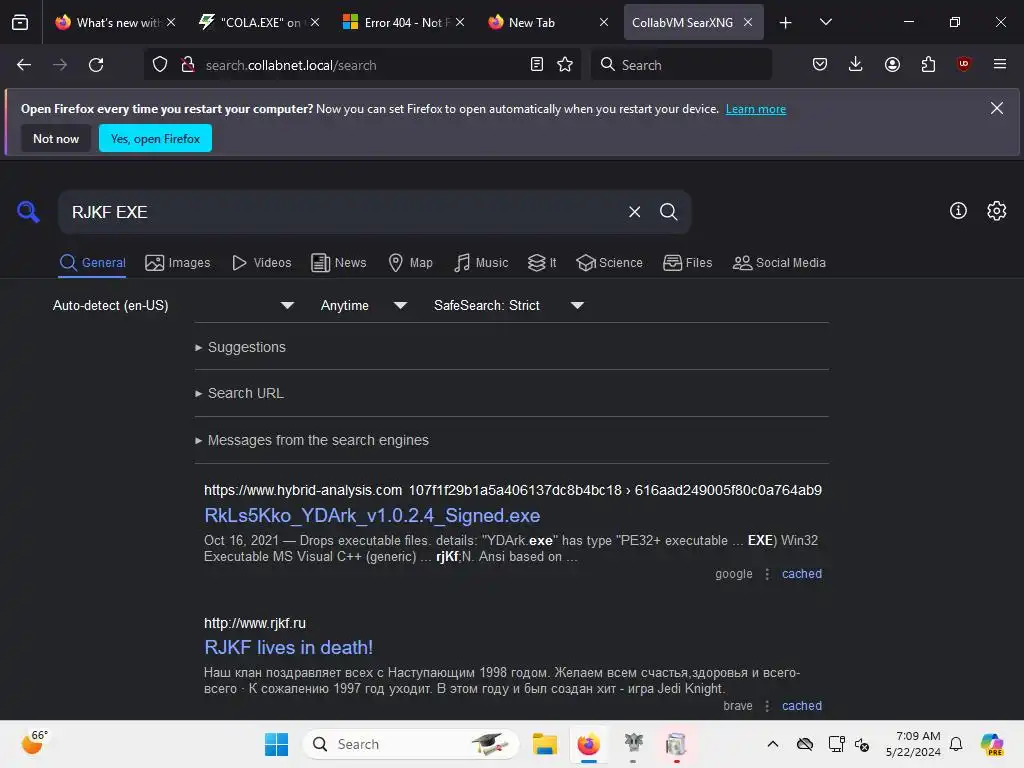Reload the current page
1024x768 pixels.
coord(96,65)
